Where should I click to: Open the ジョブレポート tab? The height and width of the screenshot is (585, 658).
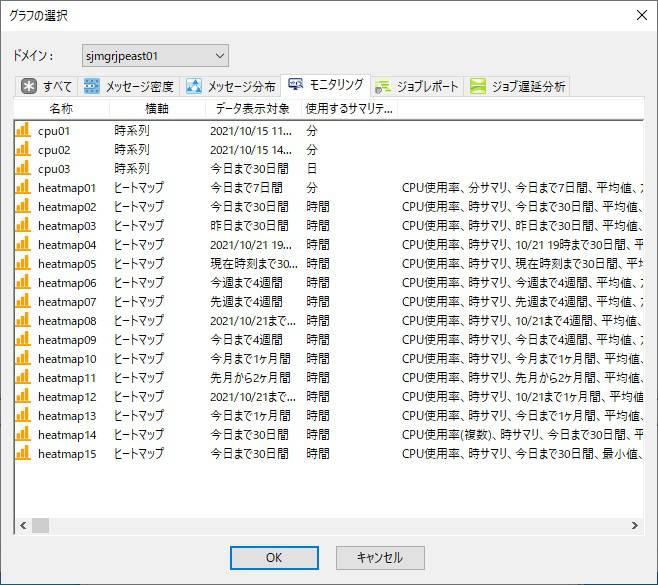pos(417,86)
